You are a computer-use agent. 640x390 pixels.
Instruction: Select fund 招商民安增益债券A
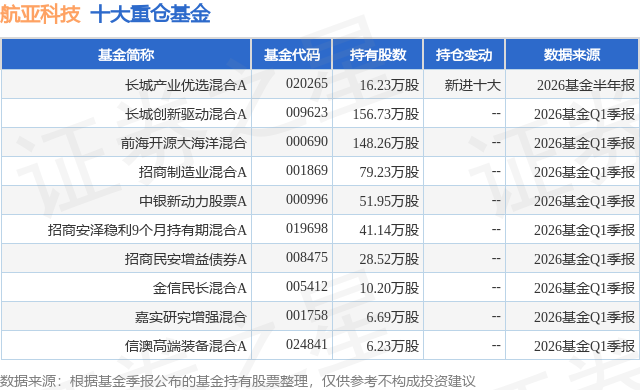pyautogui.click(x=186, y=259)
